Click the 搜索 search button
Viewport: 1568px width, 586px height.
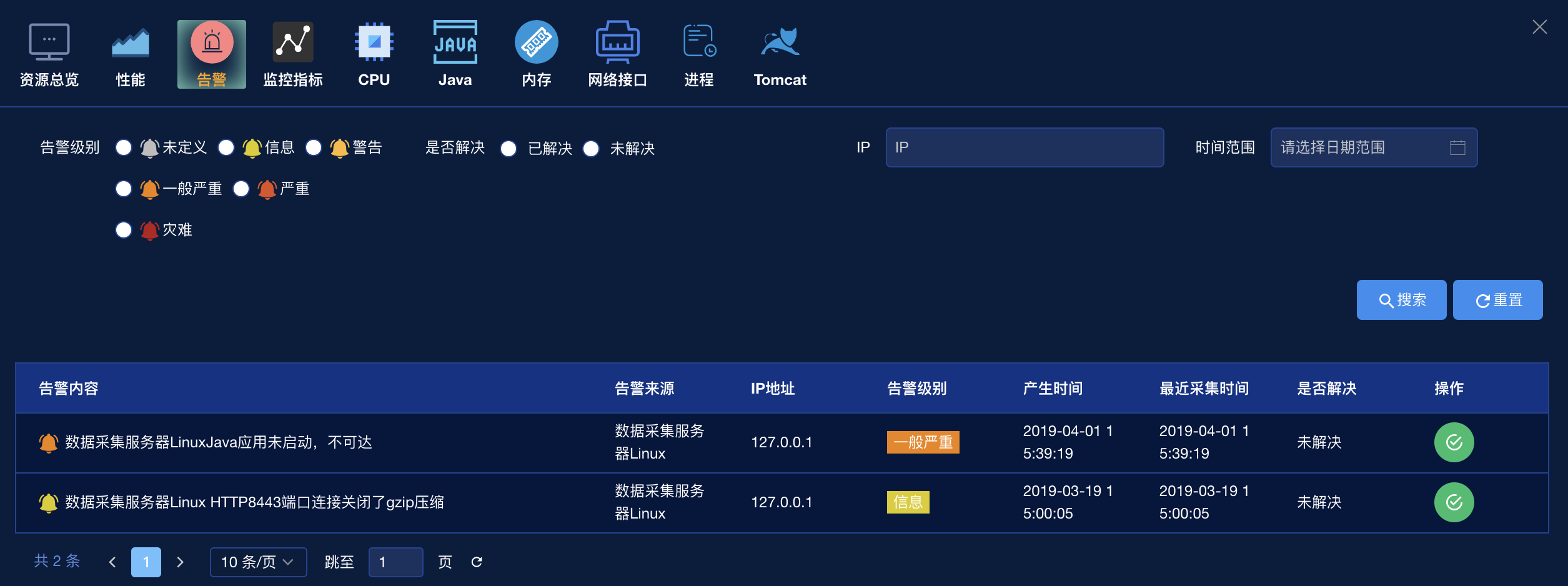click(x=1401, y=300)
